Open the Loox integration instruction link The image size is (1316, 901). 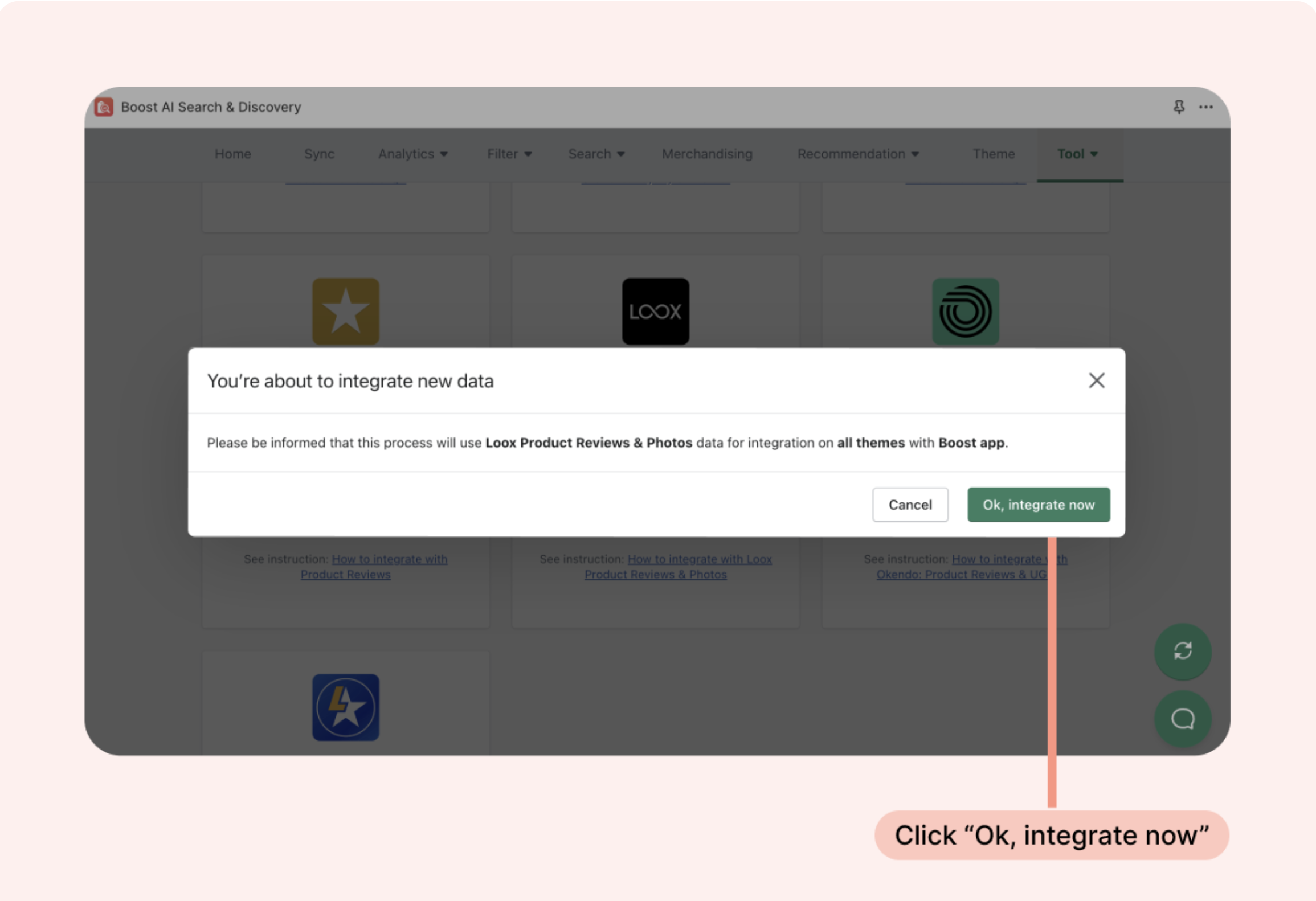[x=699, y=559]
